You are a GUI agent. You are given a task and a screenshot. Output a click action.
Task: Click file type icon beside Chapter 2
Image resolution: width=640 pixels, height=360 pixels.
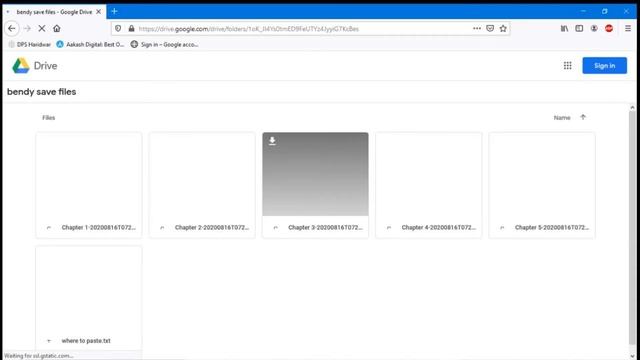pyautogui.click(x=162, y=227)
